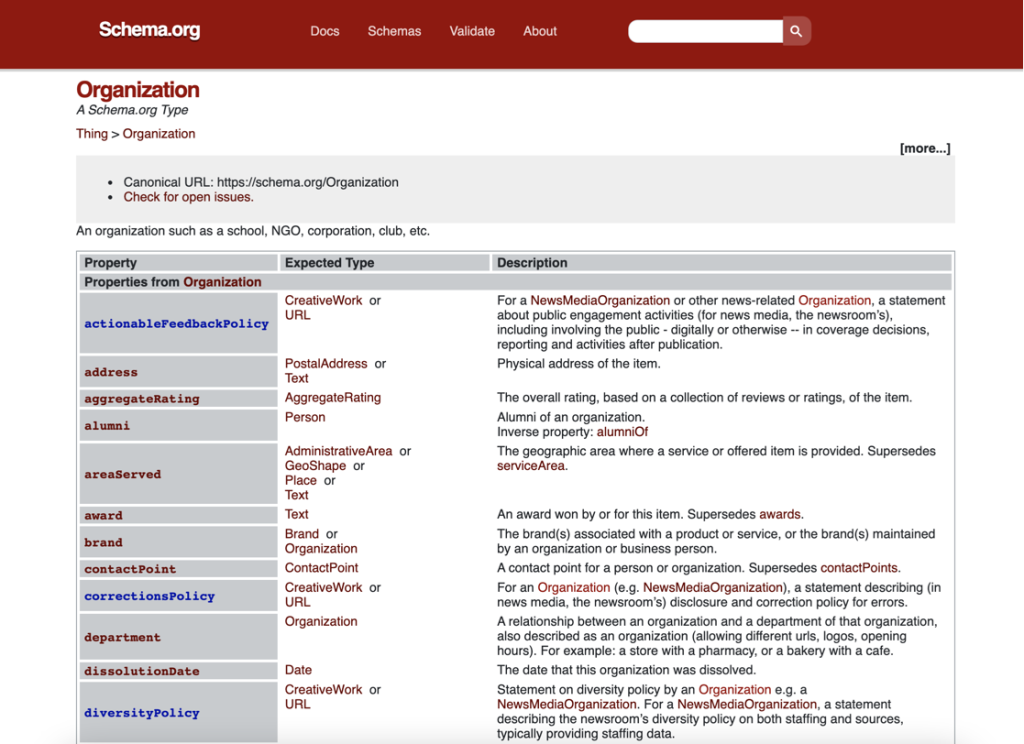Expand the [more...] section
The height and width of the screenshot is (744, 1024).
(924, 148)
